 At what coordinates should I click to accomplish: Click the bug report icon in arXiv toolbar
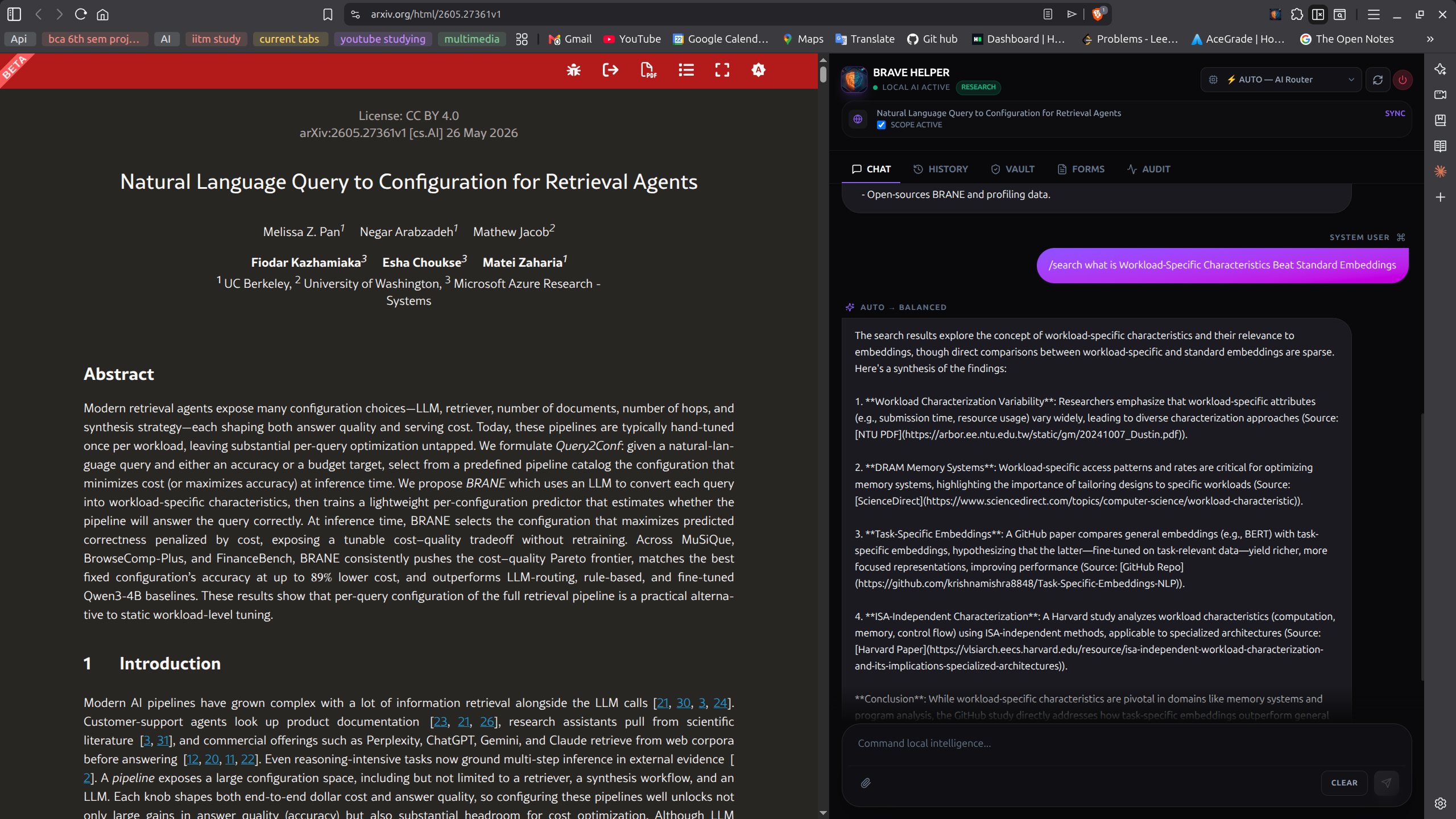tap(573, 70)
